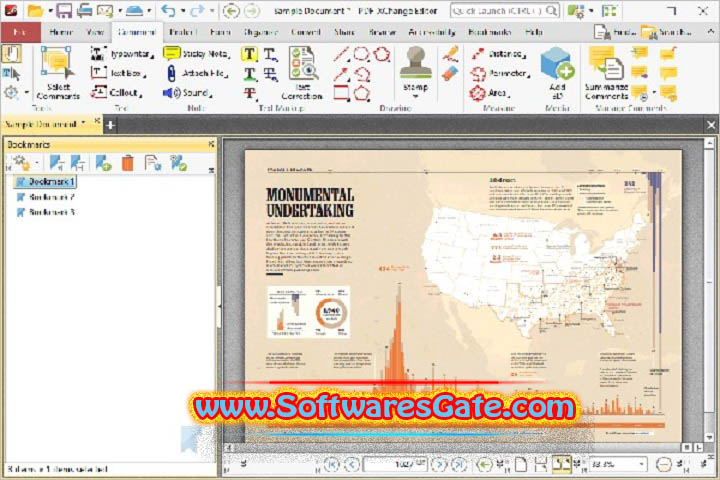Delete bookmark with the orange trash icon
Image resolution: width=720 pixels, height=480 pixels.
128,163
